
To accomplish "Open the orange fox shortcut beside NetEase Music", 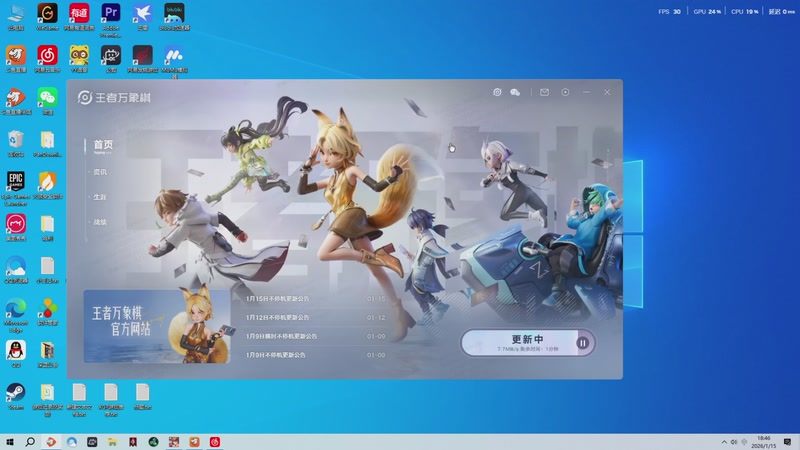I will click(x=16, y=59).
